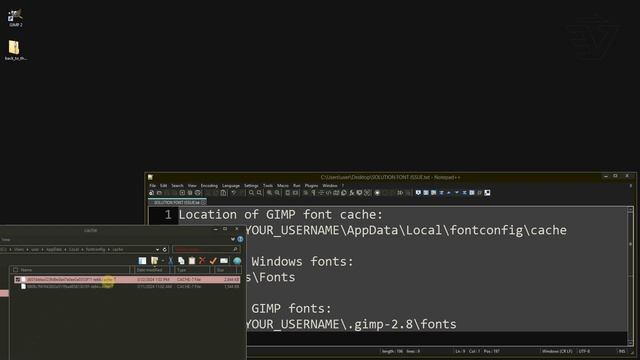Open the Window menu in Notepad++
This screenshot has height=360, width=640.
tap(330, 186)
